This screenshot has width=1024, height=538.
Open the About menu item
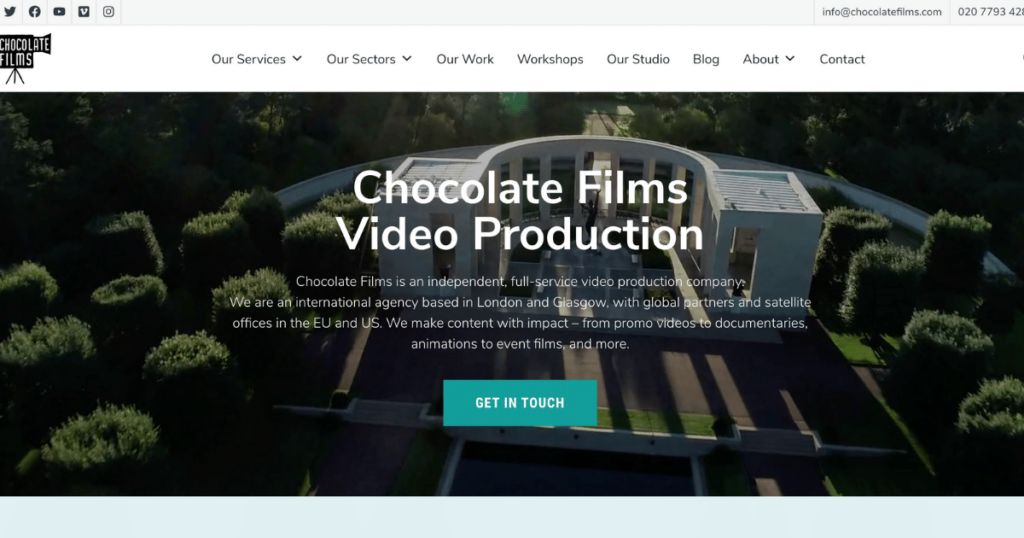[x=760, y=59]
